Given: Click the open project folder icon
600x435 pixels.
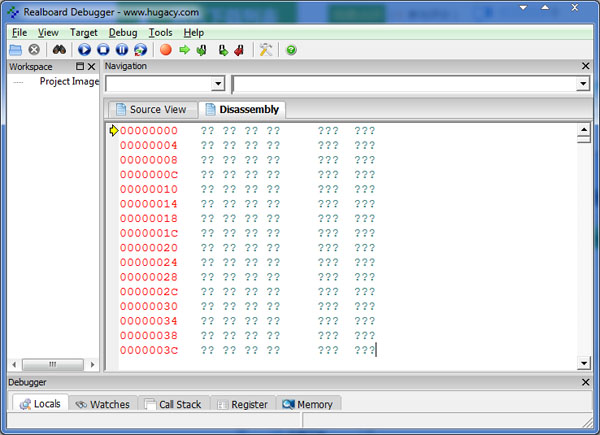Looking at the screenshot, I should (15, 49).
